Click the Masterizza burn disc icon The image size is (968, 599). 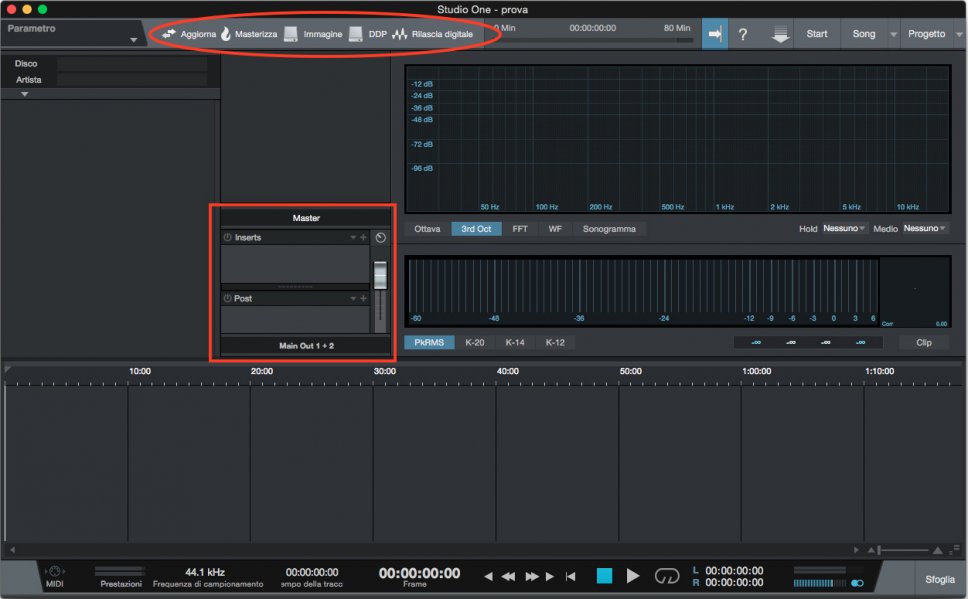225,34
